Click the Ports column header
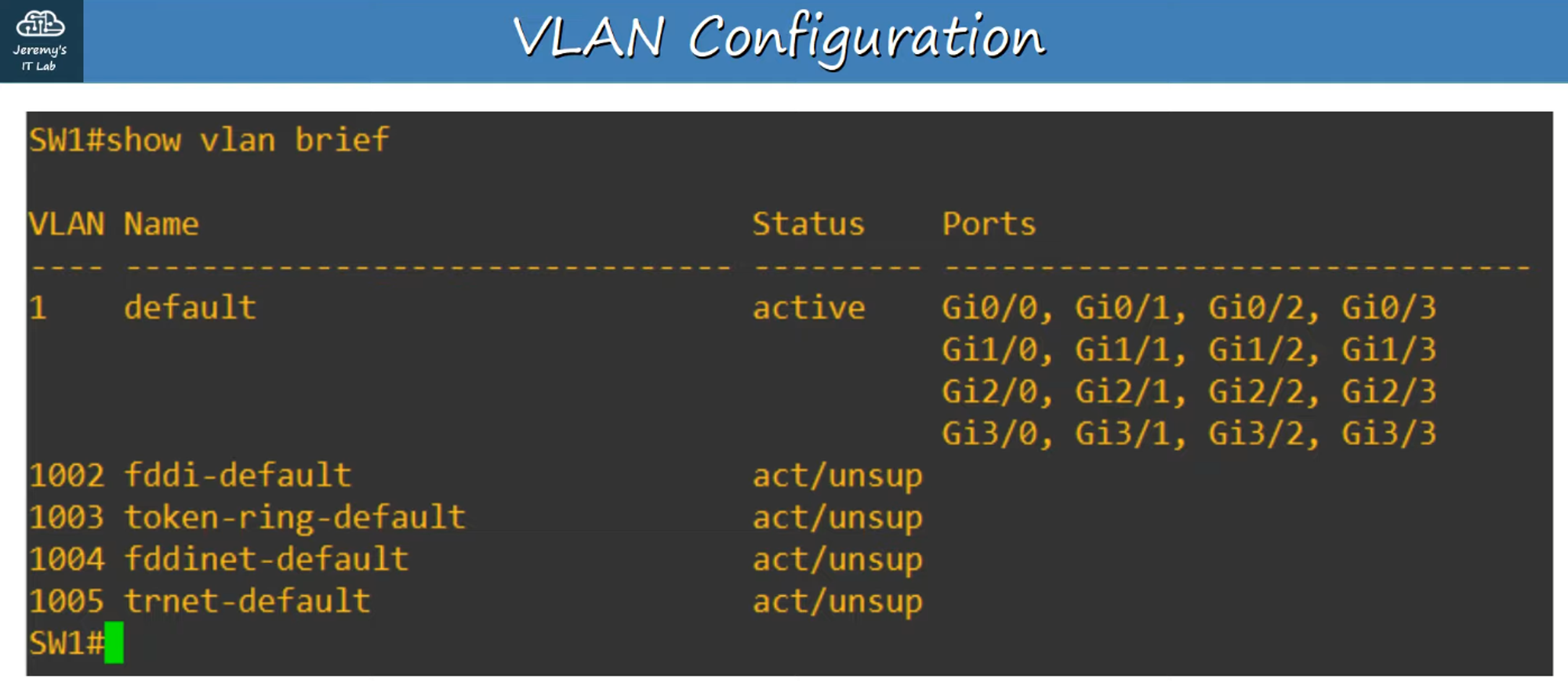This screenshot has width=1568, height=686. tap(989, 224)
